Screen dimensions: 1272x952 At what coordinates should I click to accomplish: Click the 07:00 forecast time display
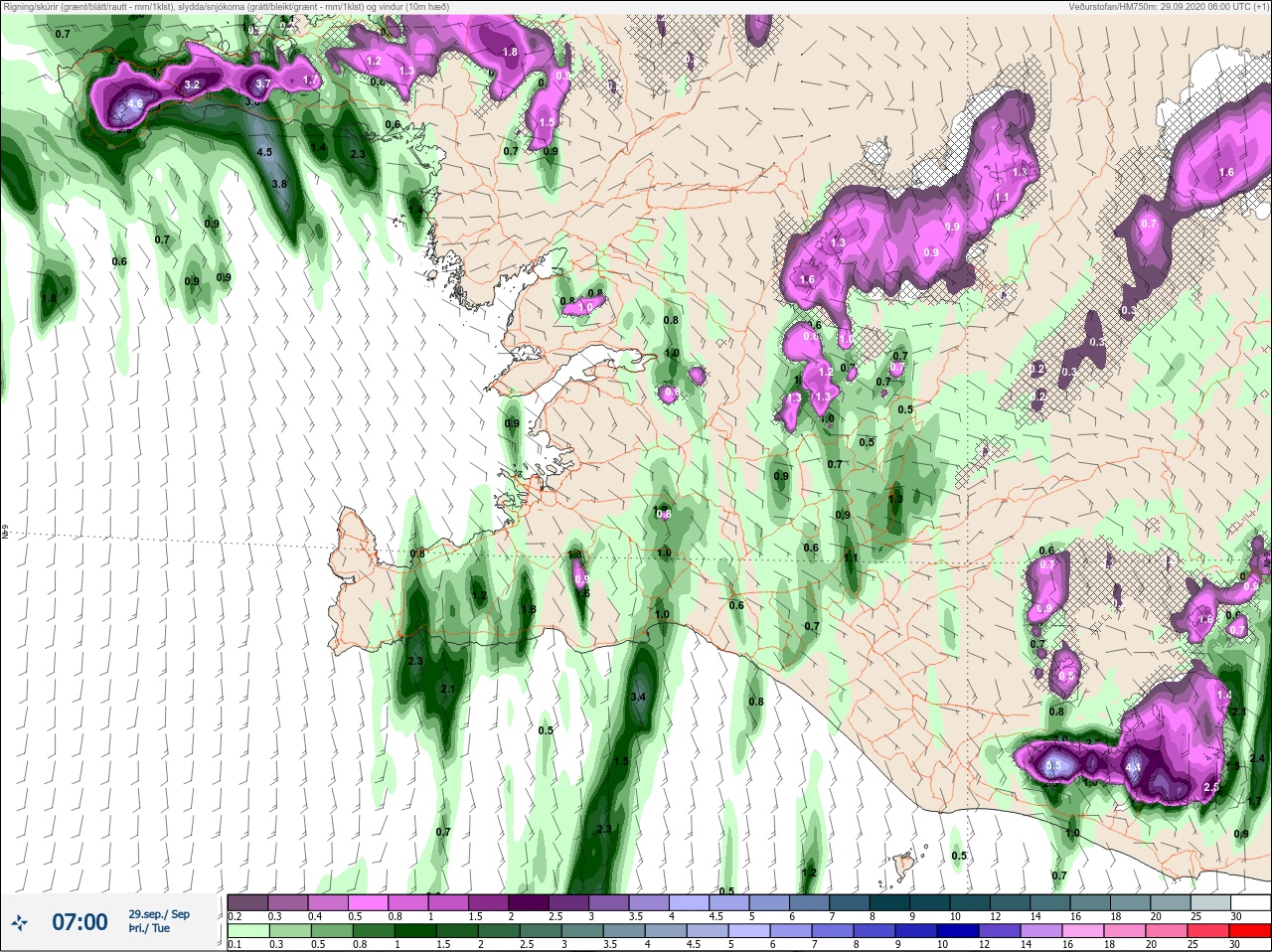tap(79, 922)
